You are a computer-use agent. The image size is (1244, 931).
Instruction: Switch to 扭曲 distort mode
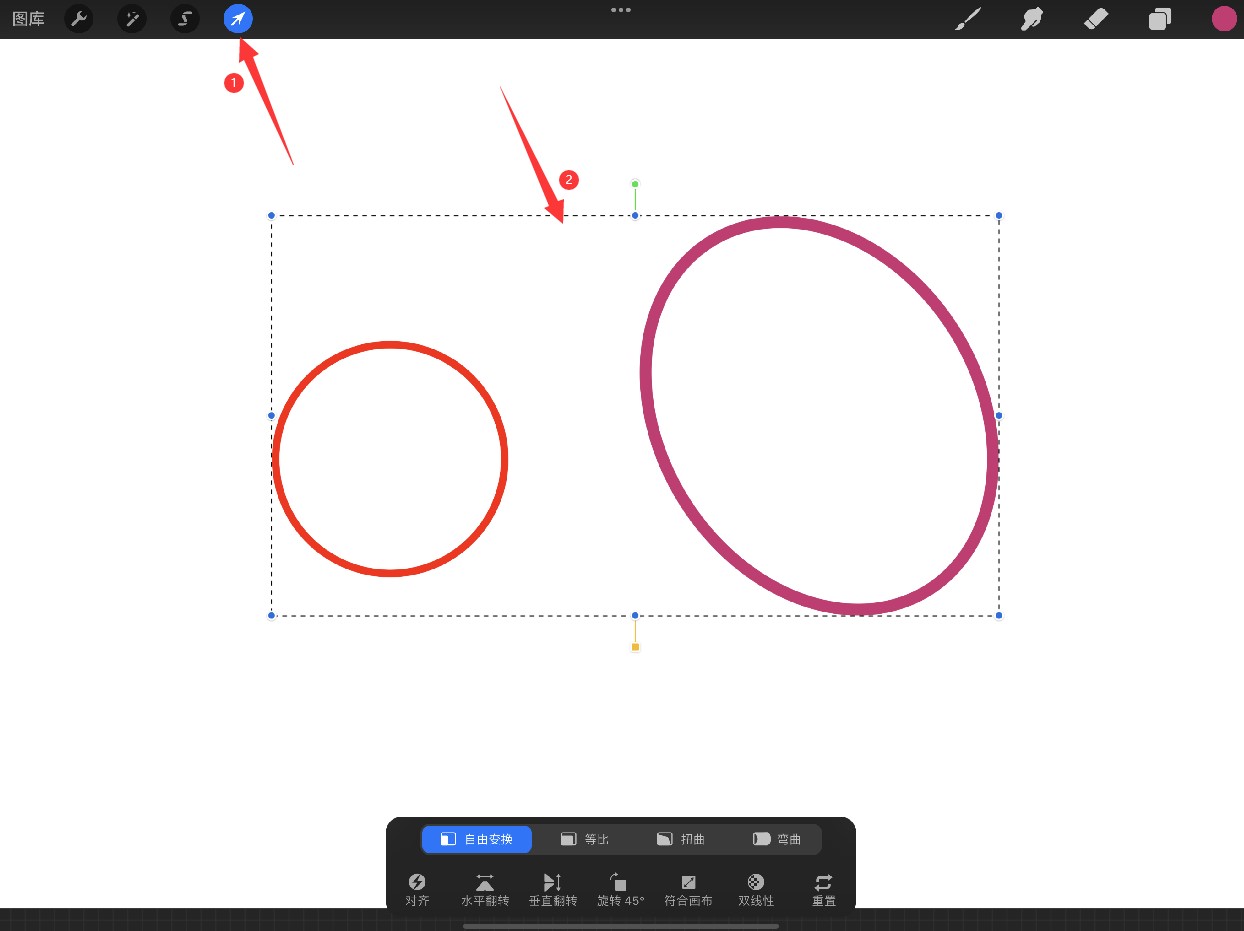click(x=681, y=839)
